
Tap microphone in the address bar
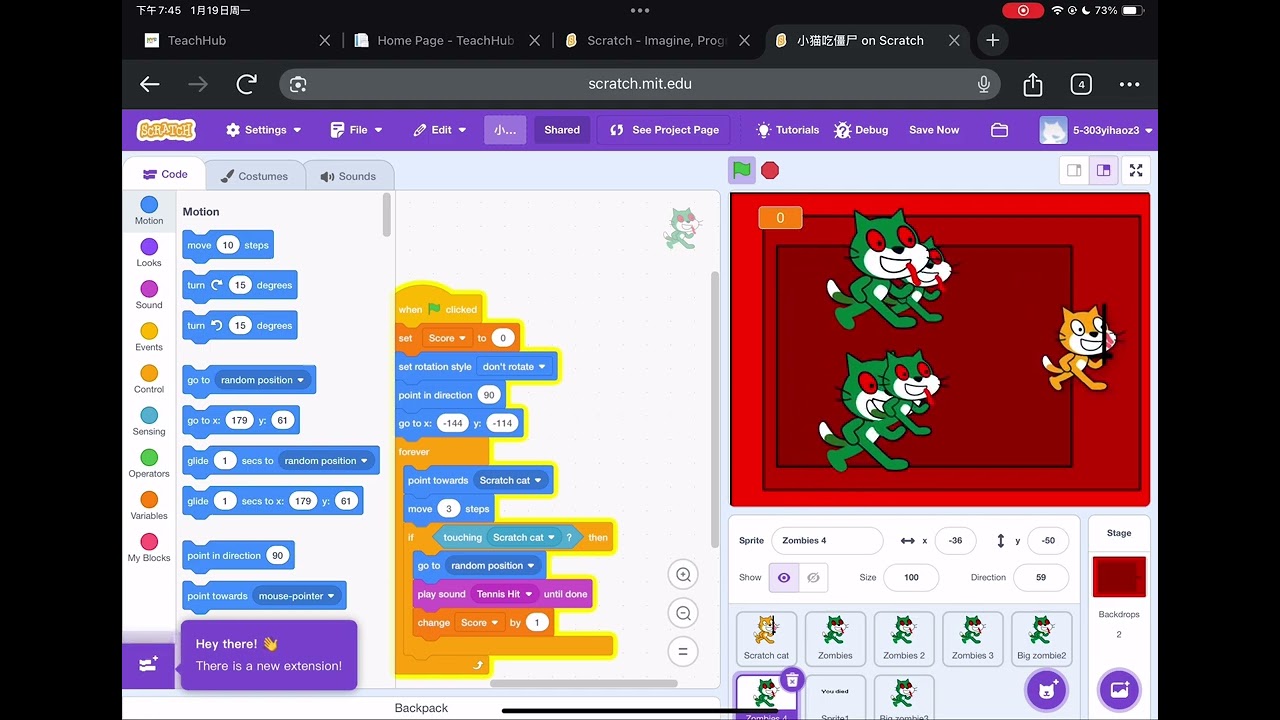coord(984,84)
